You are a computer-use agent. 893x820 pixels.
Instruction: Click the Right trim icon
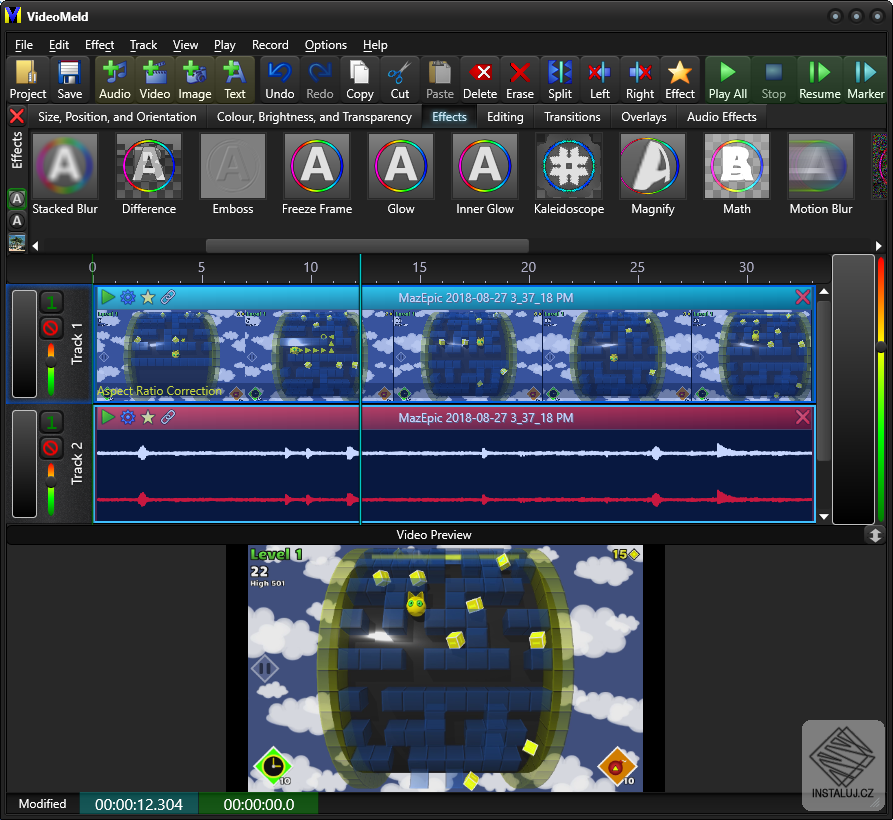coord(640,80)
